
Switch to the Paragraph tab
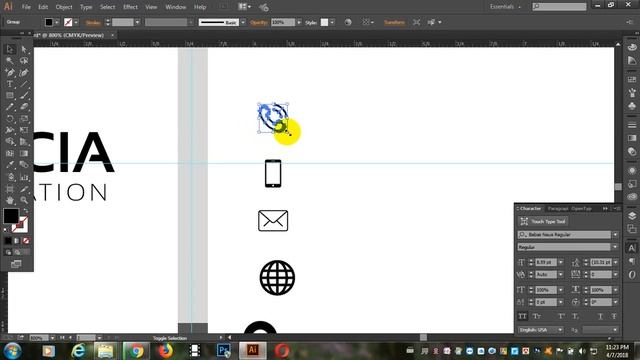[x=558, y=209]
